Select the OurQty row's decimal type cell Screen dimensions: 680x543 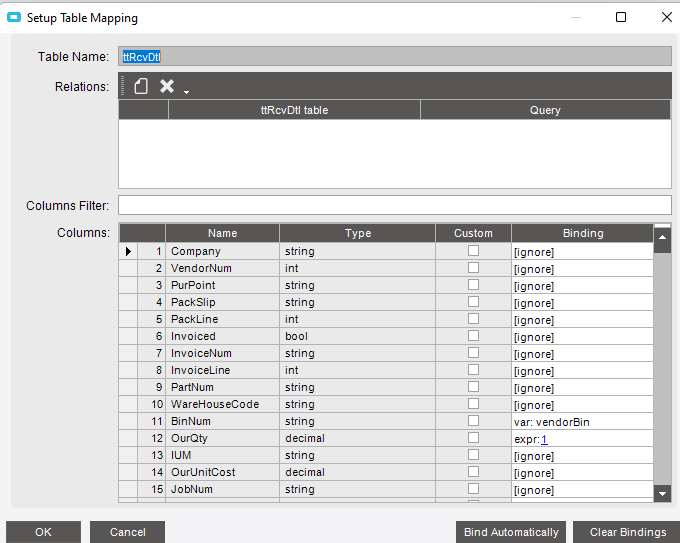[357, 438]
